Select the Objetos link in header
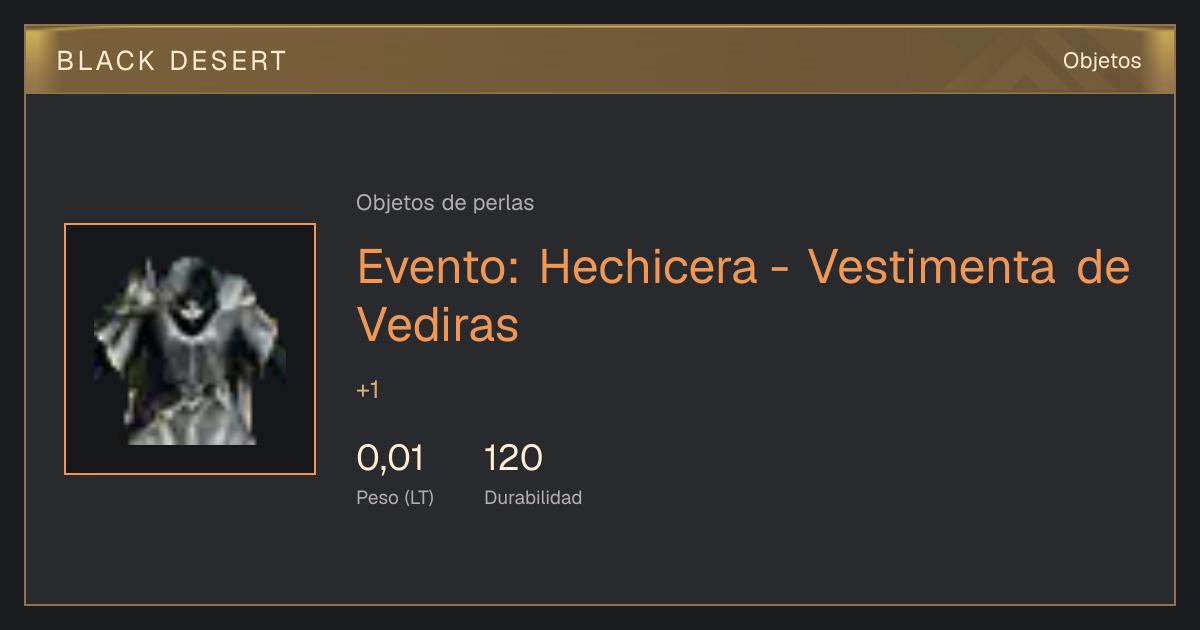 [1102, 61]
